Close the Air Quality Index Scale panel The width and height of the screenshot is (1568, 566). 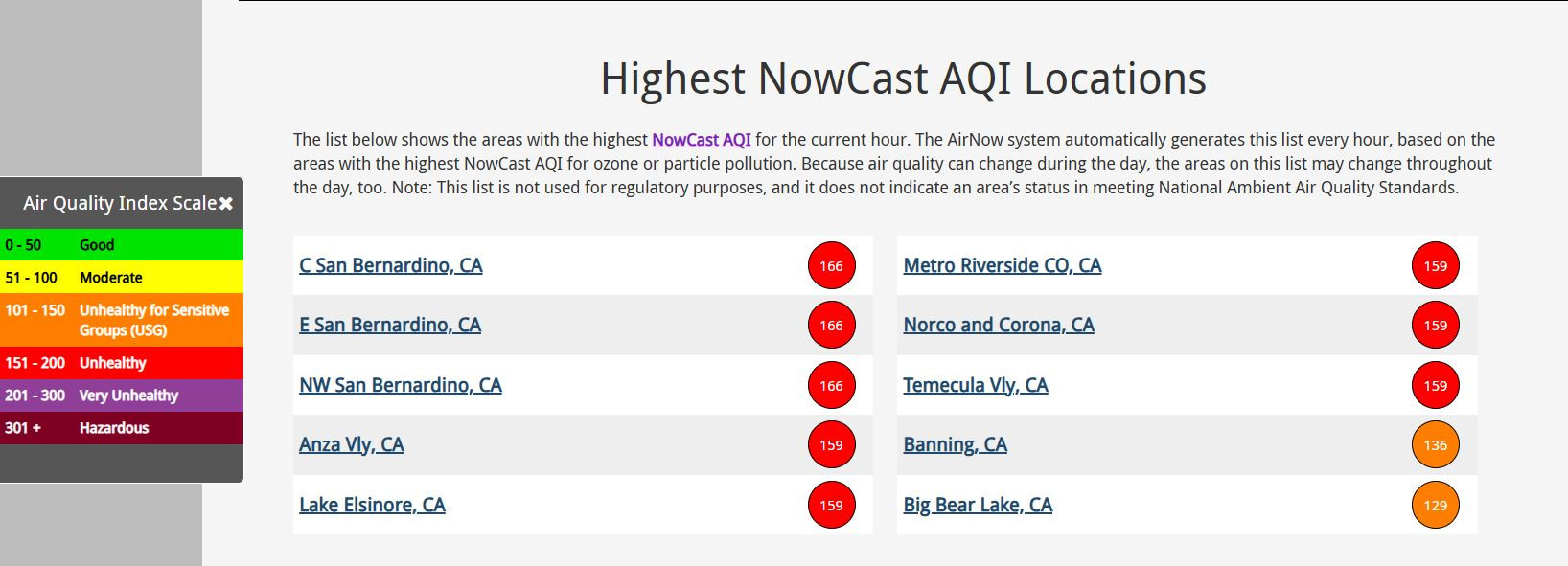point(226,204)
